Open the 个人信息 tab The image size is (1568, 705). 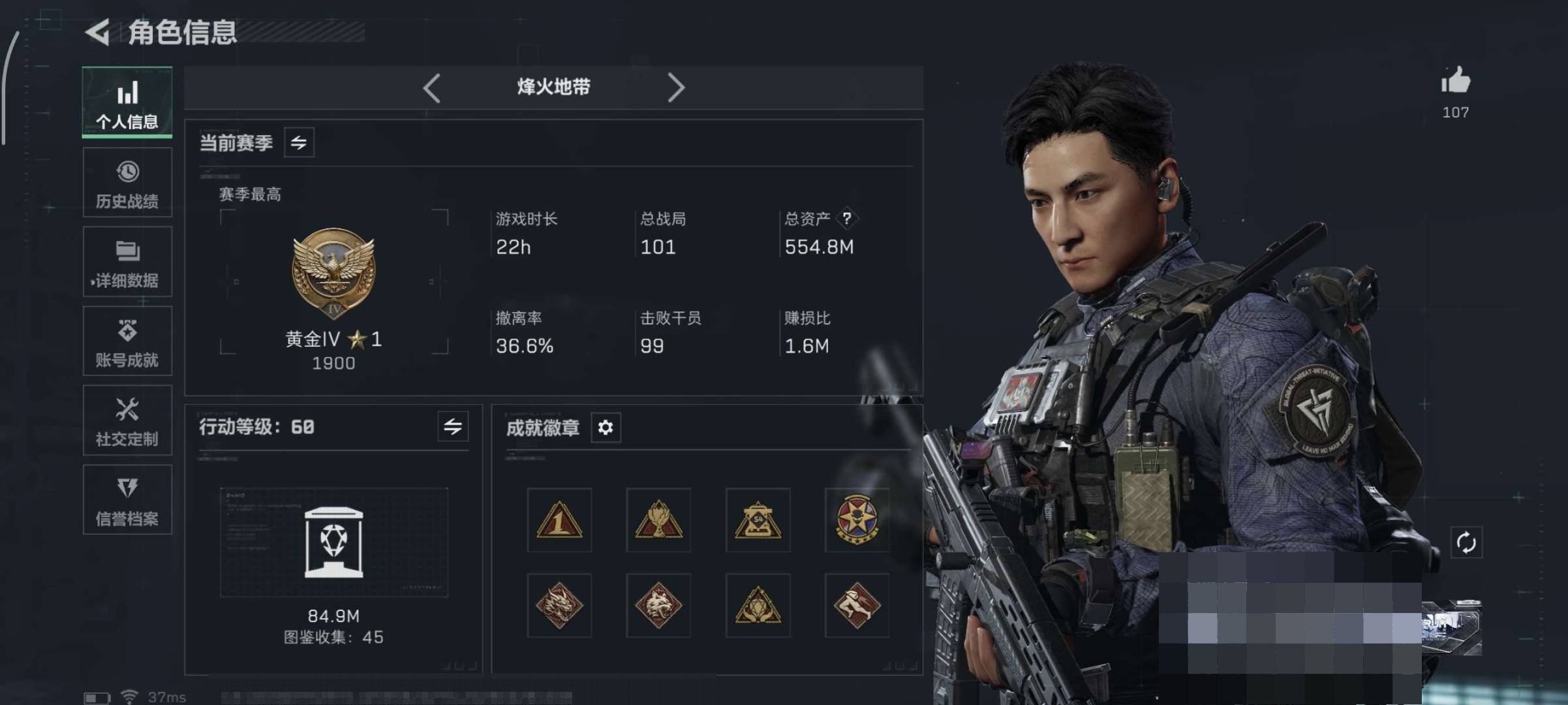point(127,102)
